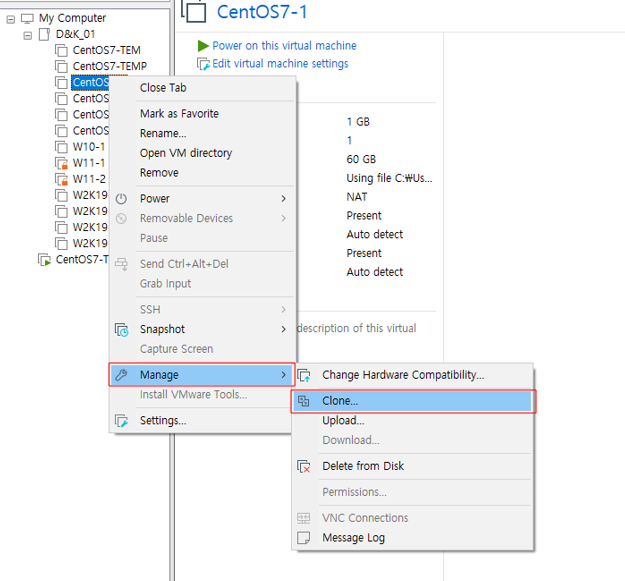Open the Manage menu entry
The image size is (625, 581).
pyautogui.click(x=202, y=375)
